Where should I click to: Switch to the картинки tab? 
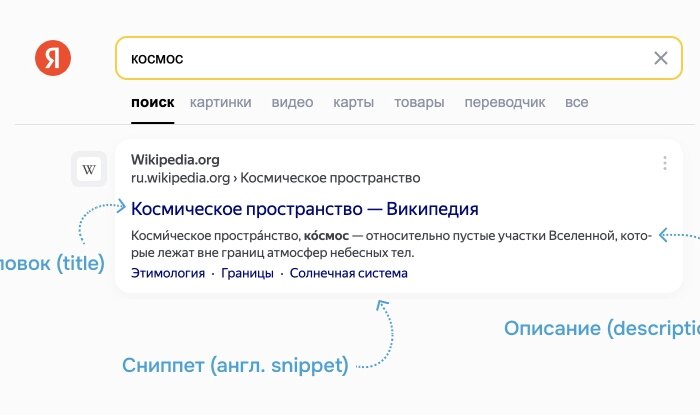[x=221, y=102]
